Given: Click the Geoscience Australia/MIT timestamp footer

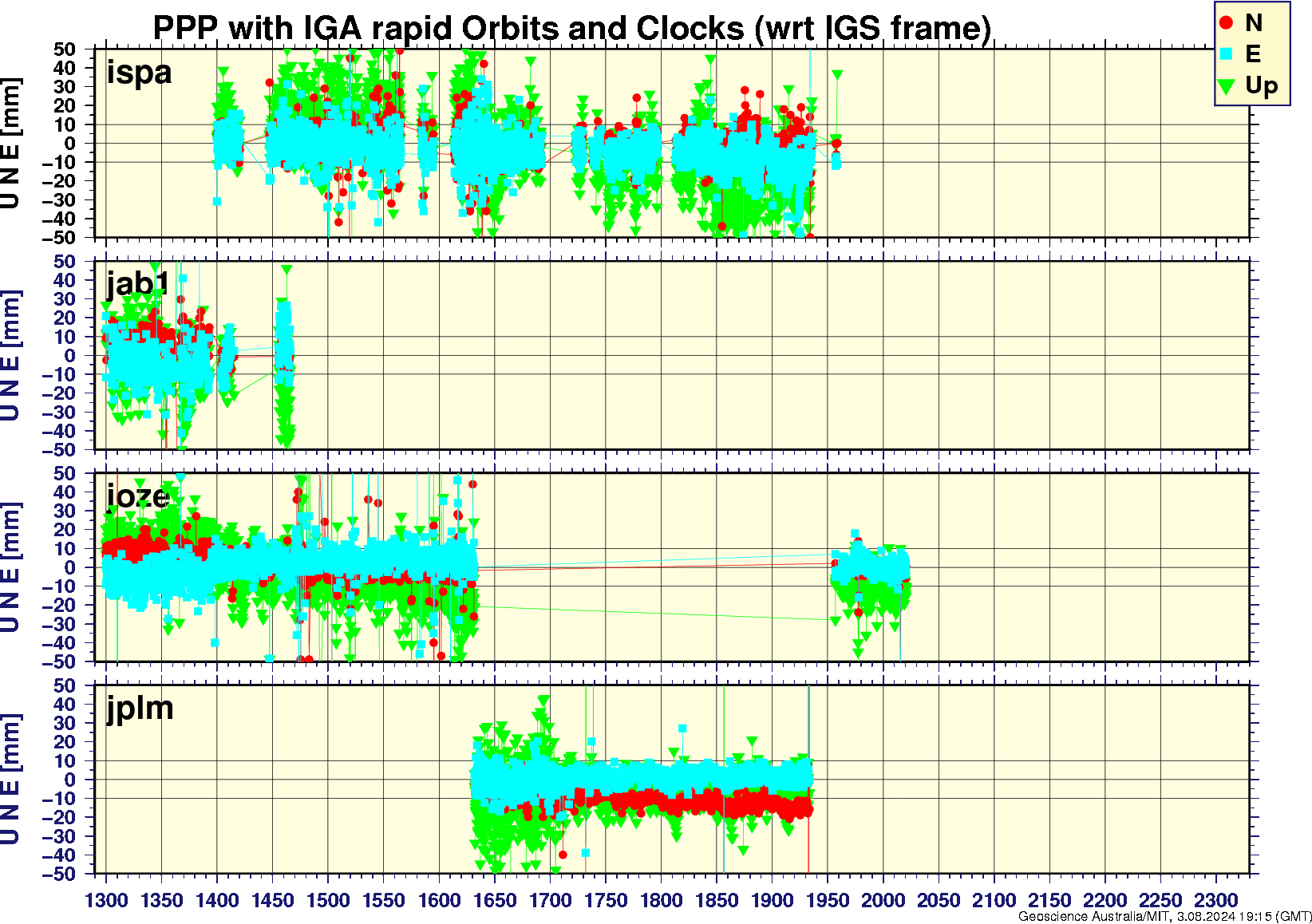Looking at the screenshot, I should coord(1164,916).
